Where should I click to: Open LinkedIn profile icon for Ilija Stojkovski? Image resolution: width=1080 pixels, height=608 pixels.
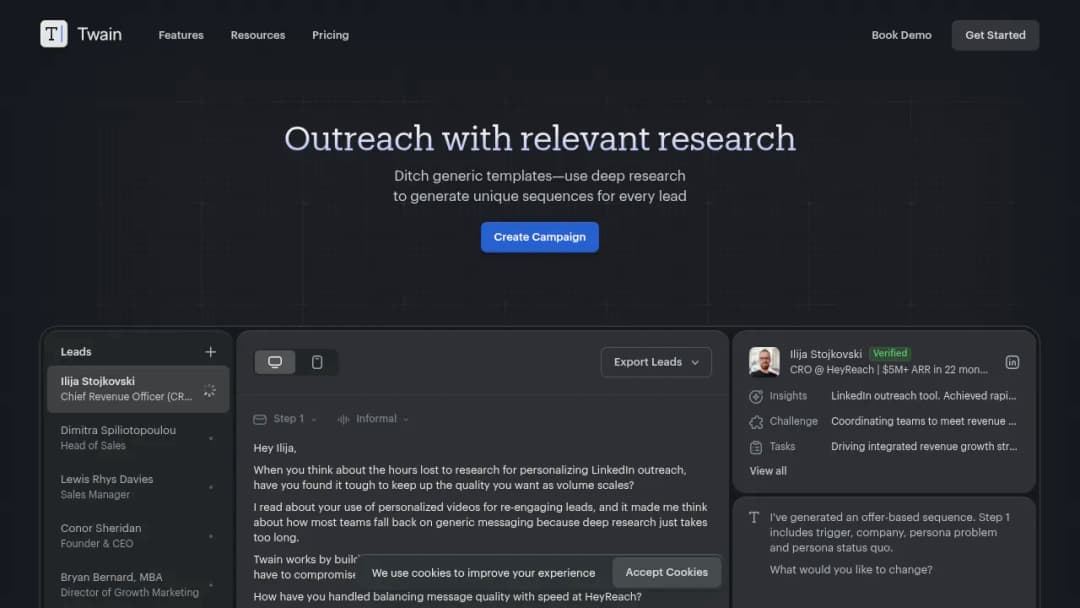1012,362
